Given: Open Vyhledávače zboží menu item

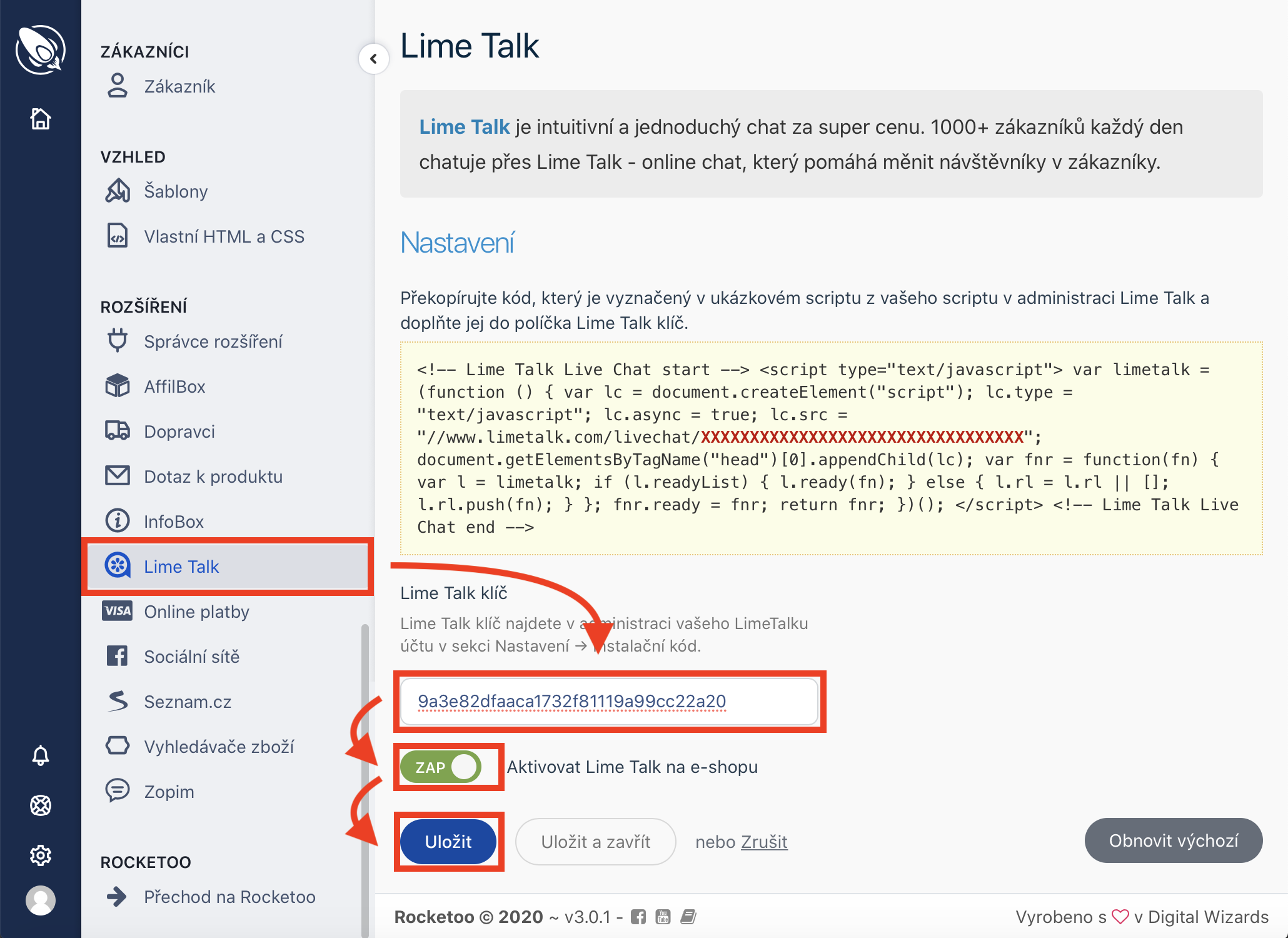Looking at the screenshot, I should click(219, 747).
